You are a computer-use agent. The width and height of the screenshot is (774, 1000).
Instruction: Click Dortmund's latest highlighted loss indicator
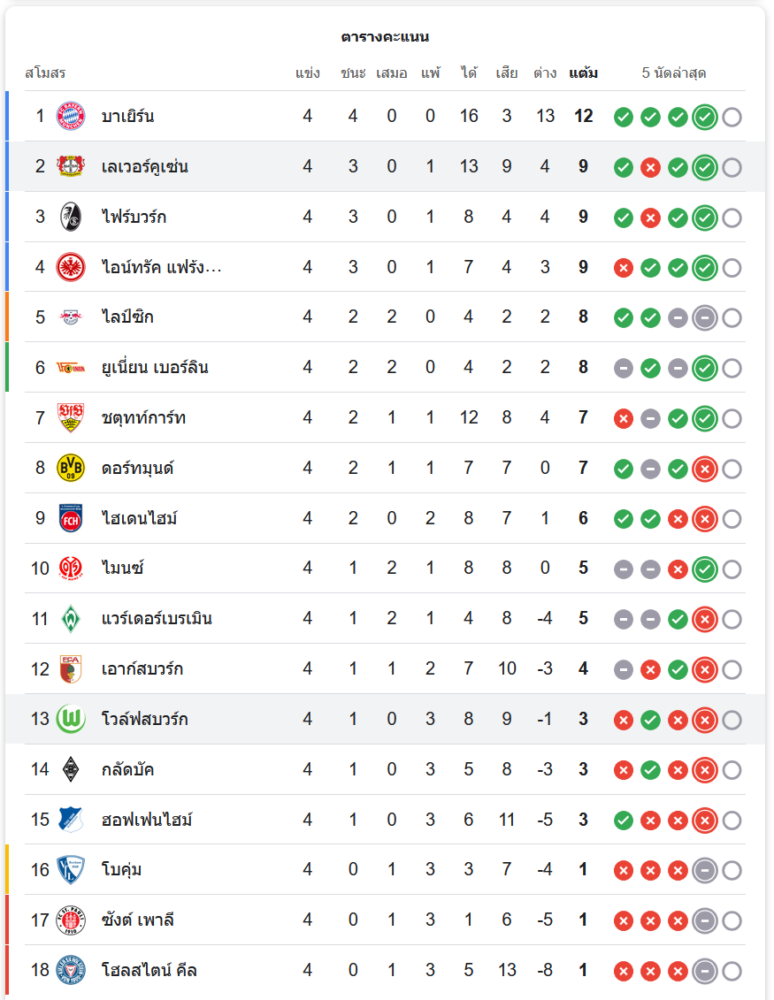(x=704, y=469)
